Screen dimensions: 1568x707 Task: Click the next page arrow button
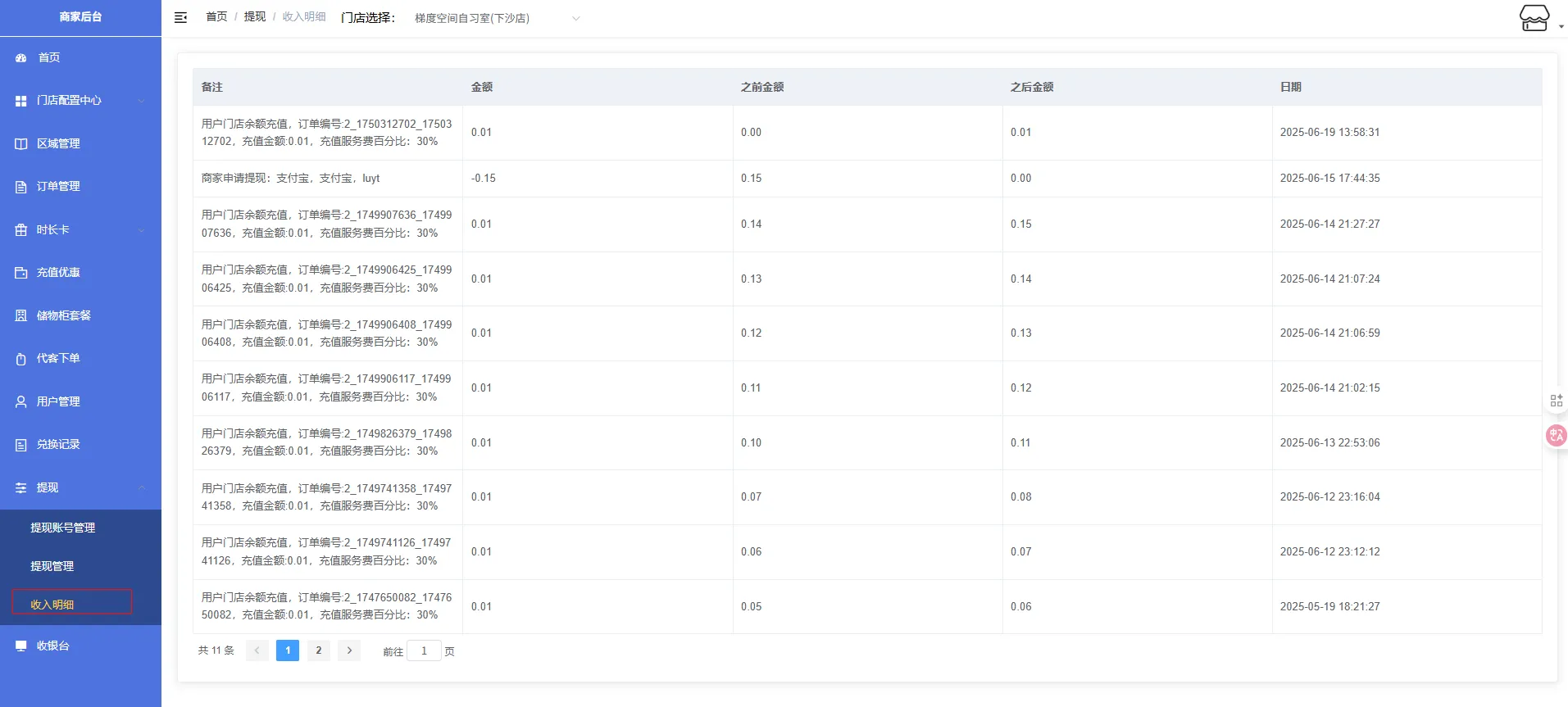[x=349, y=650]
